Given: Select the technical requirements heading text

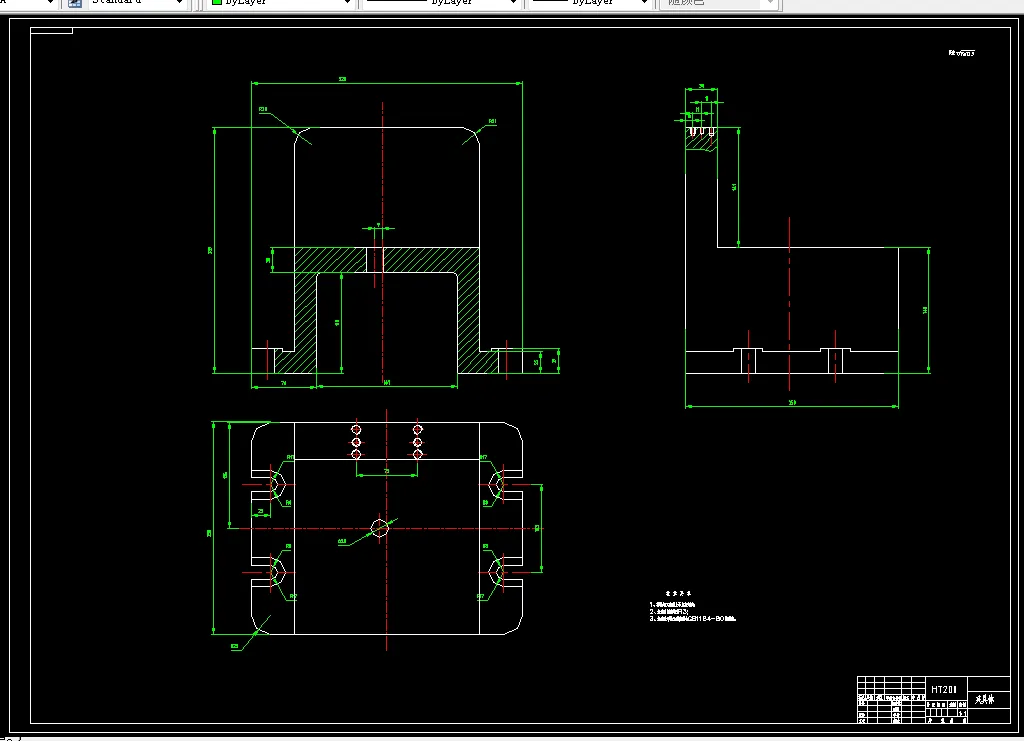Looking at the screenshot, I should click(679, 593).
